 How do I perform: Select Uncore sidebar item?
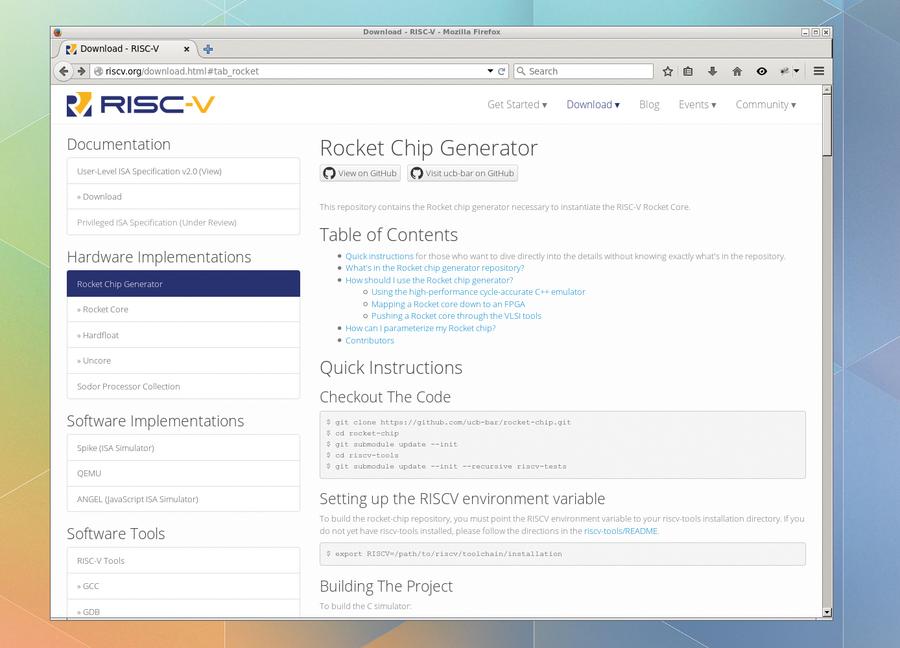click(183, 361)
